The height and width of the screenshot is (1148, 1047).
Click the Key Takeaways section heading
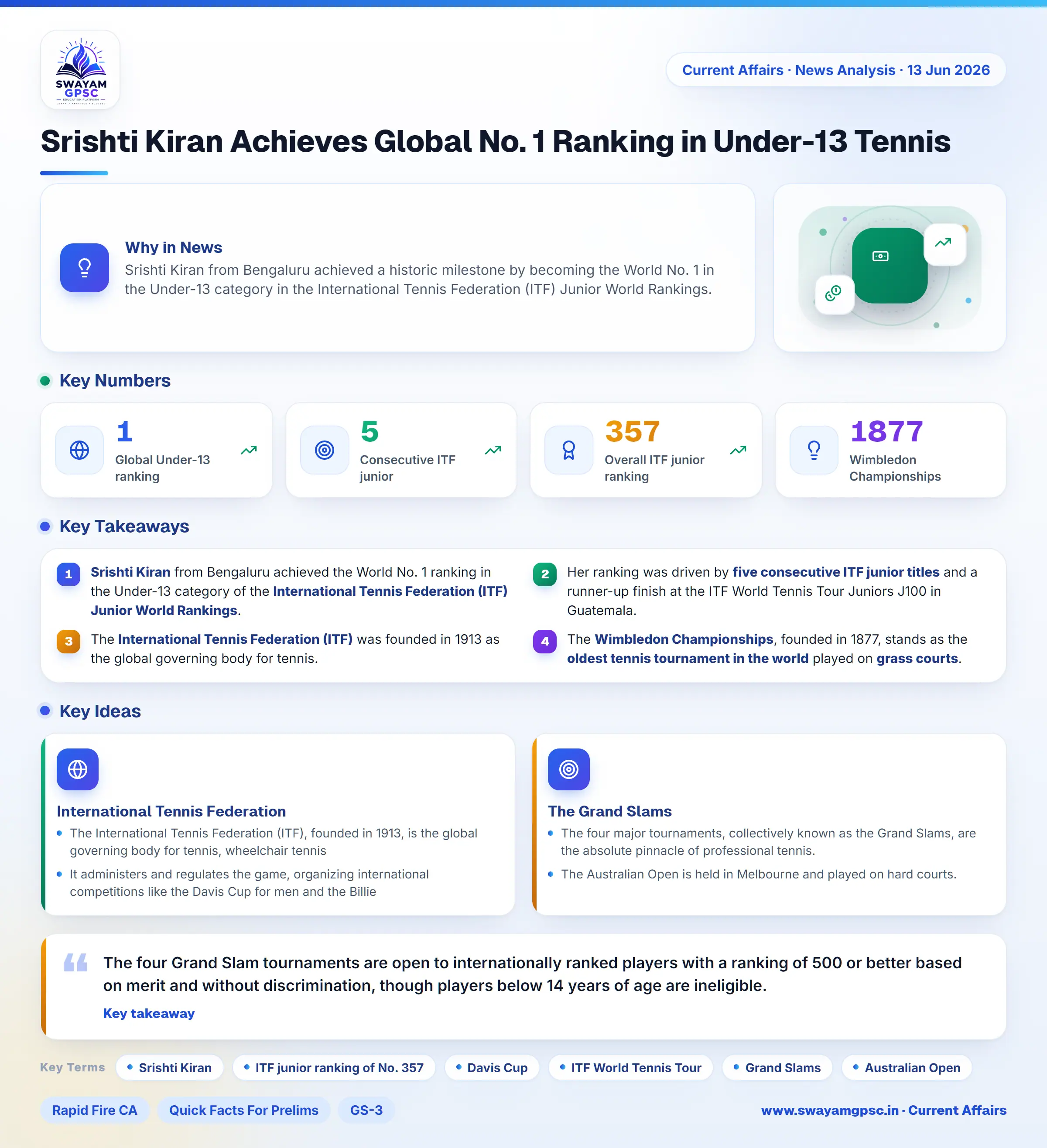click(x=124, y=527)
